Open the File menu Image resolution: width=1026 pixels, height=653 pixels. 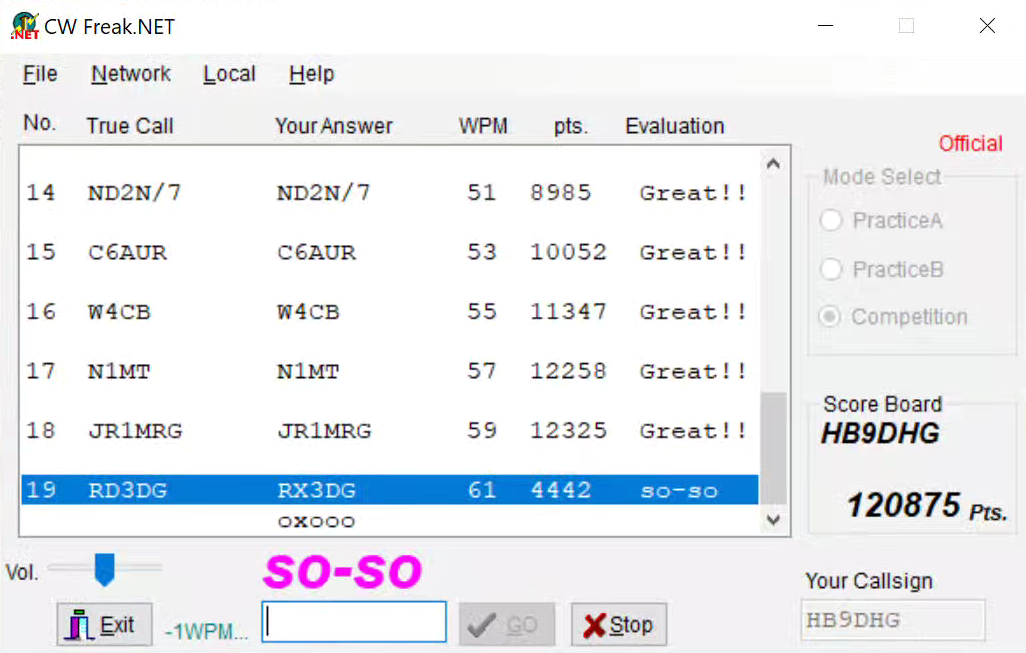(40, 74)
